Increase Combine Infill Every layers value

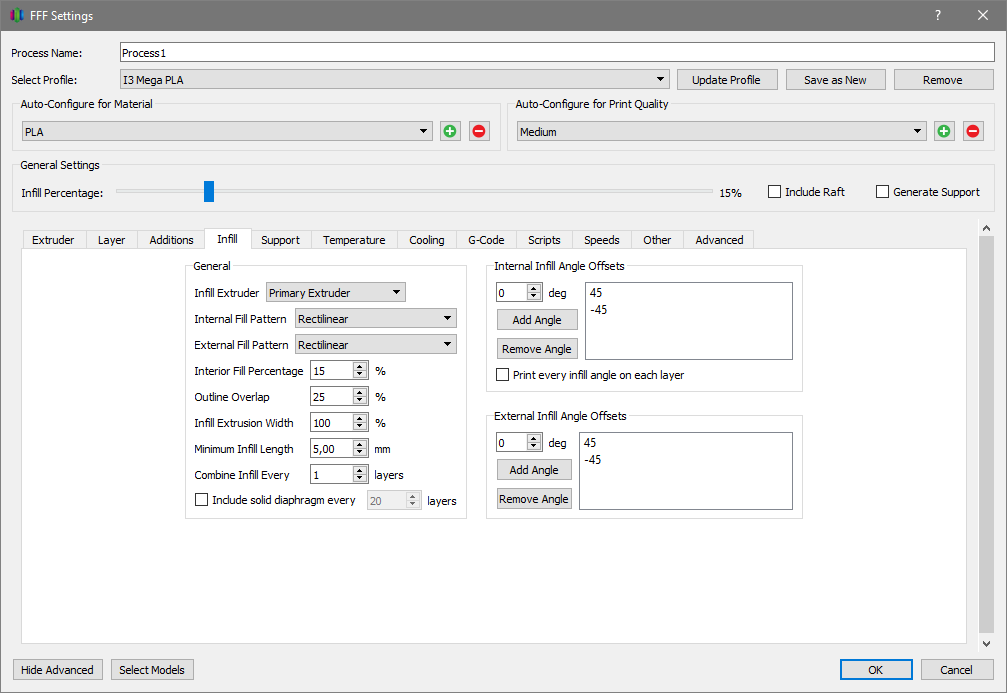click(360, 470)
